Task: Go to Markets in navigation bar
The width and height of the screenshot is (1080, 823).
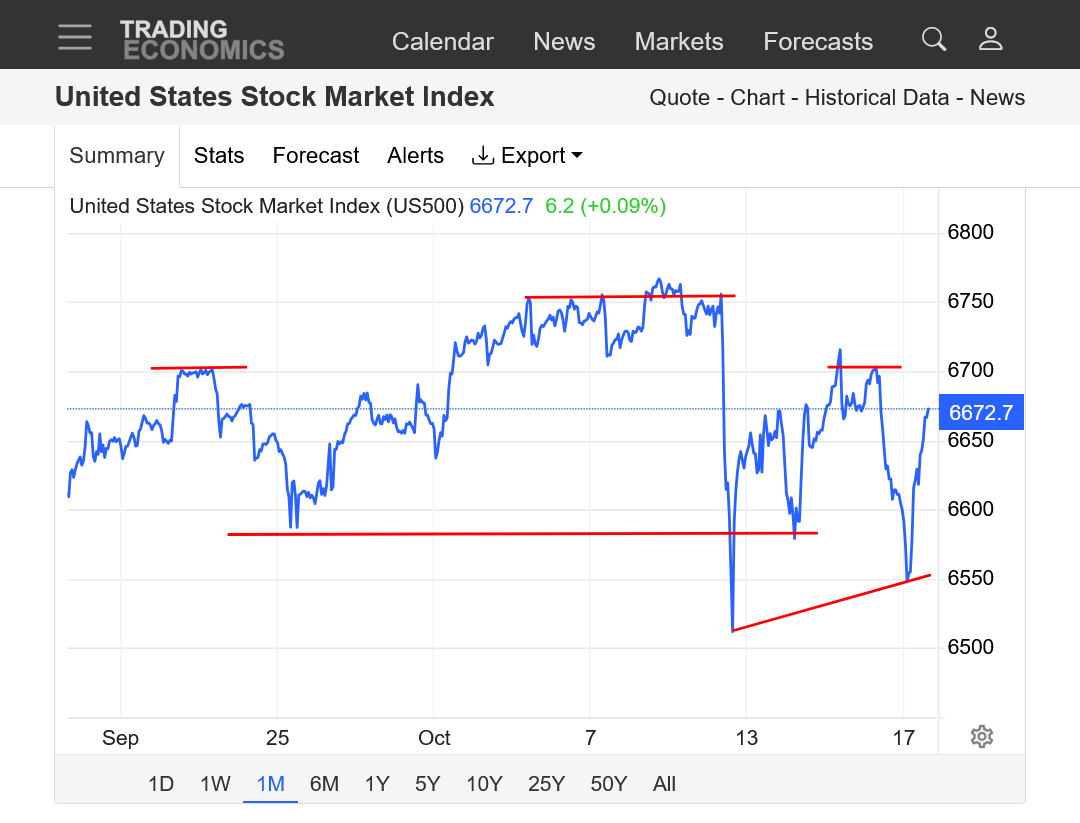Action: [x=678, y=42]
